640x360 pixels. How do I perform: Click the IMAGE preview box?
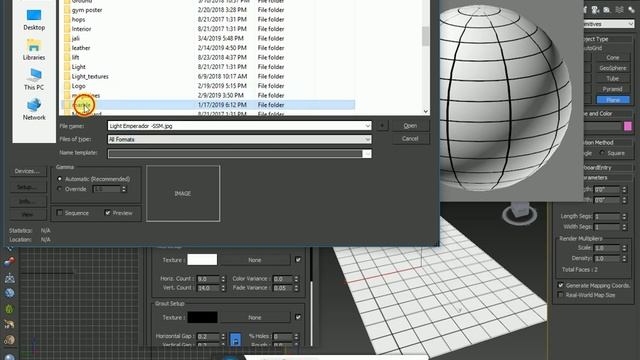coord(183,193)
